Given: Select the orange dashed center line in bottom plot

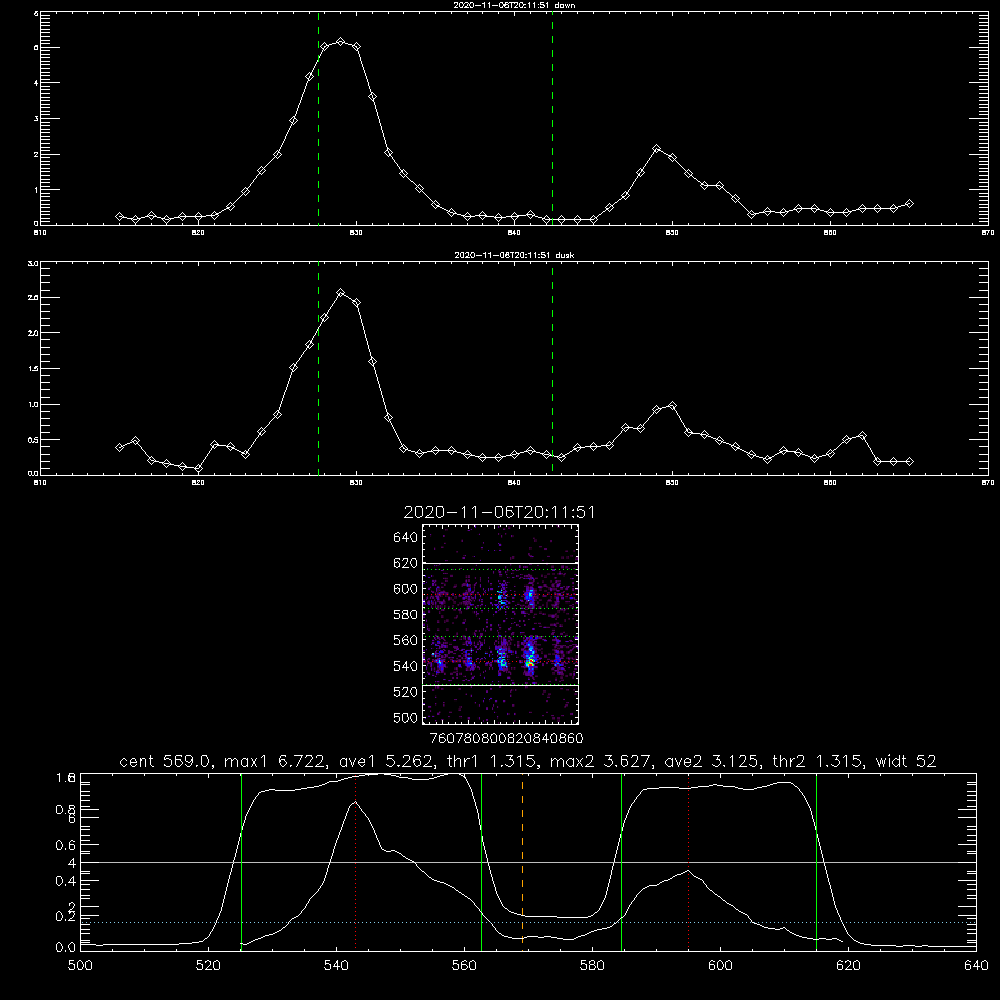Looking at the screenshot, I should (x=522, y=861).
